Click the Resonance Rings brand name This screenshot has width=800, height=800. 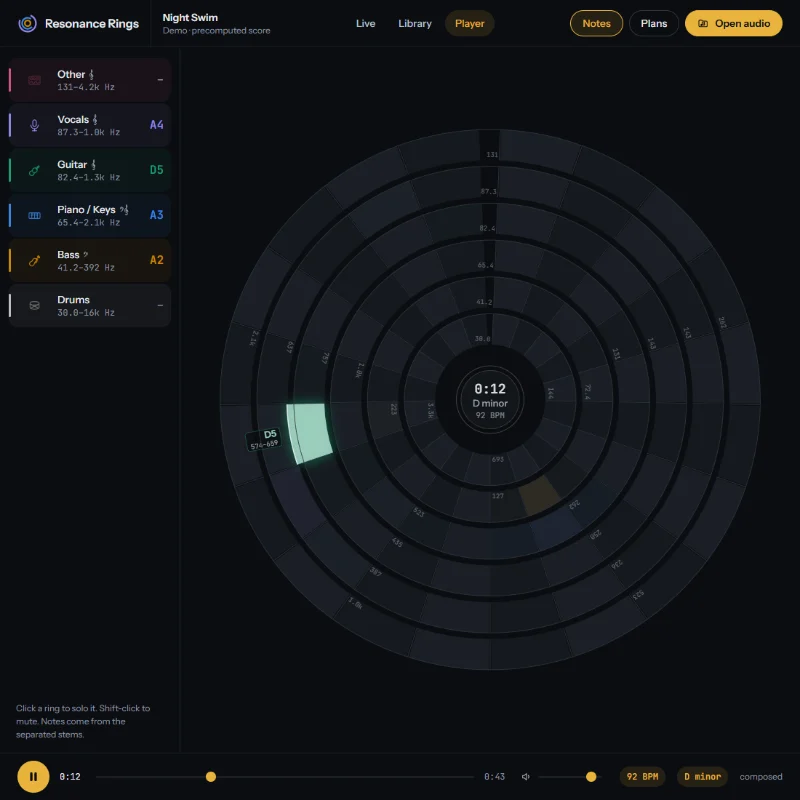coord(92,23)
